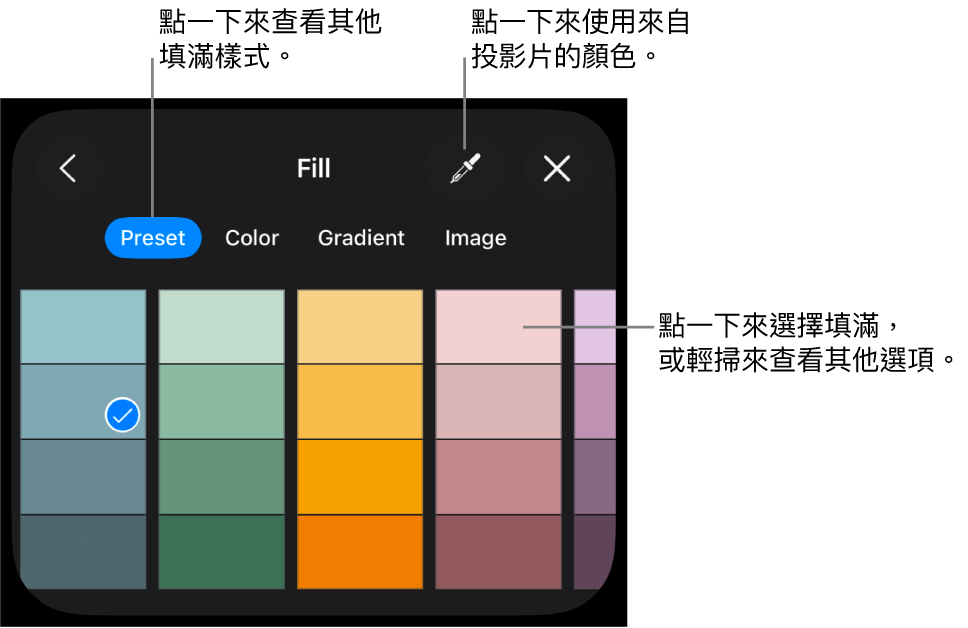Choose the medium green second-row swatch
Viewport: 968px width, 628px height.
coord(221,402)
